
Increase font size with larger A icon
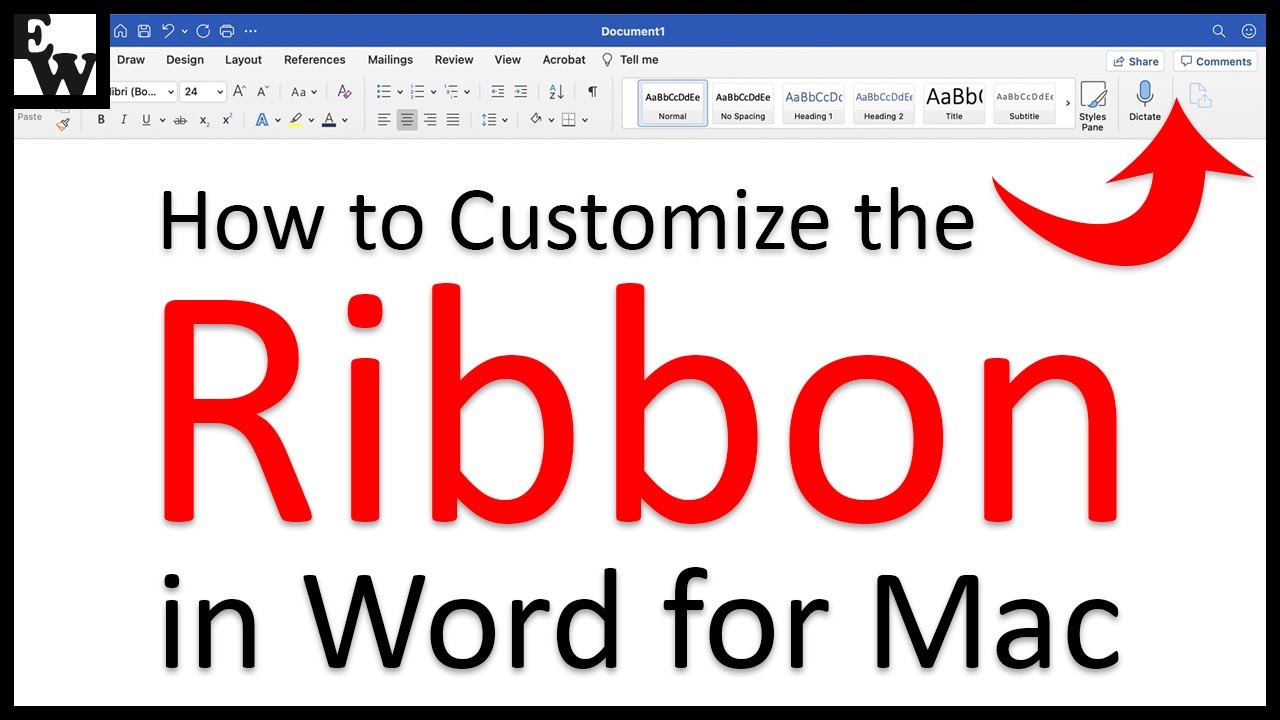[240, 91]
